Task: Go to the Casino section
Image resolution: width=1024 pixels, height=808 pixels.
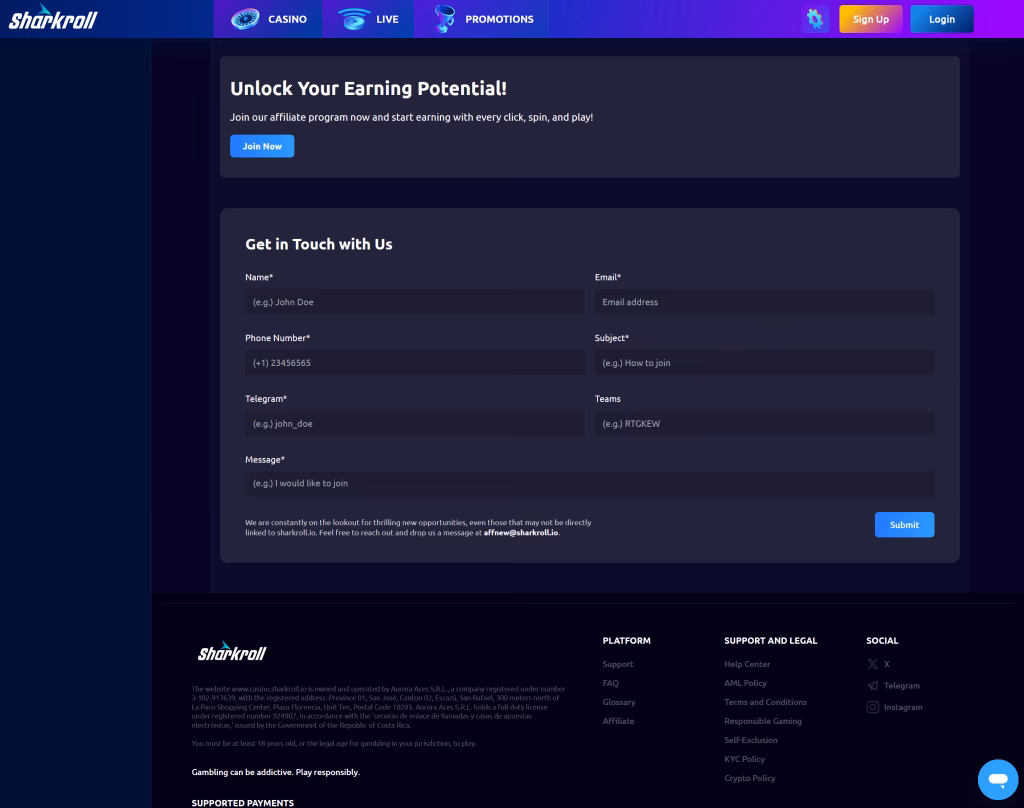Action: click(x=268, y=19)
